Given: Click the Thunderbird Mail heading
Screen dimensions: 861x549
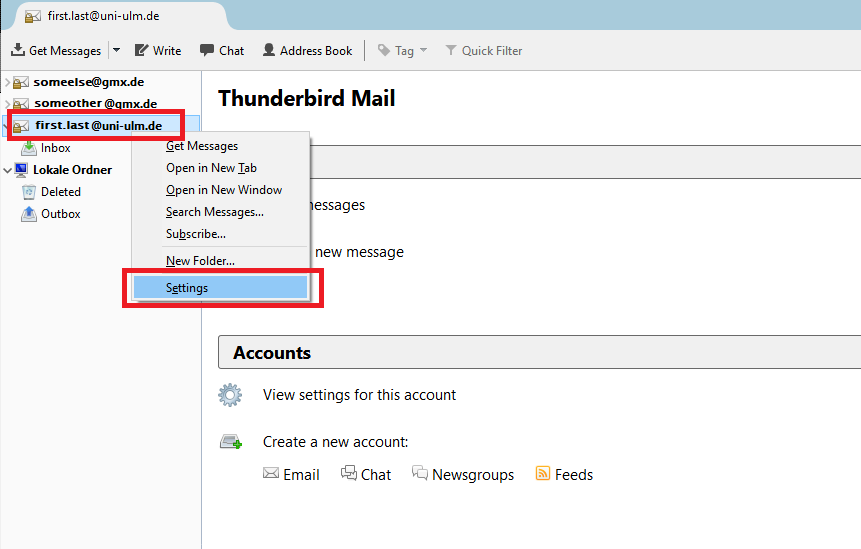Looking at the screenshot, I should click(x=306, y=99).
